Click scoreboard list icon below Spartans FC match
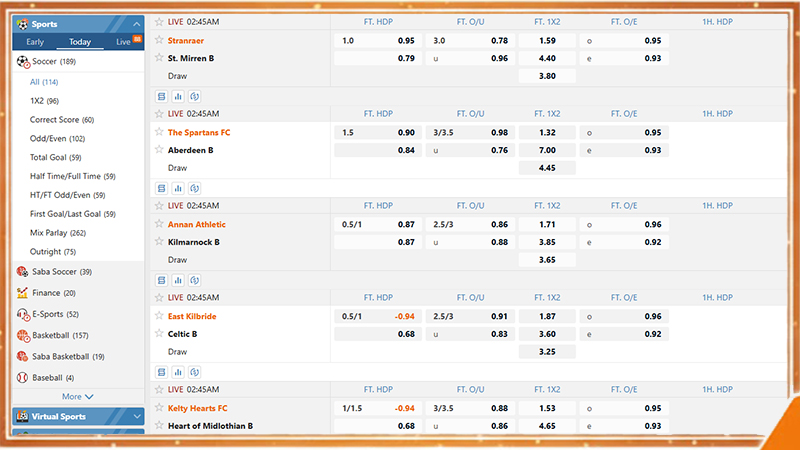 (161, 187)
